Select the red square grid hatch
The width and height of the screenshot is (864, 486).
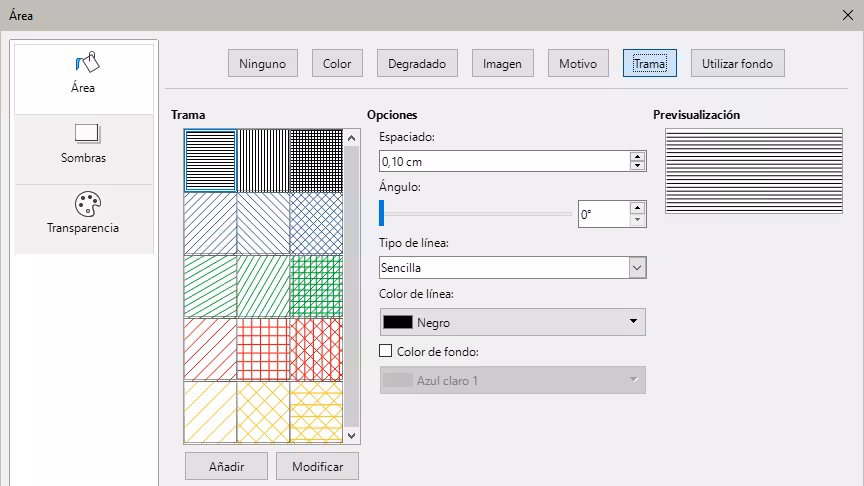click(x=263, y=349)
